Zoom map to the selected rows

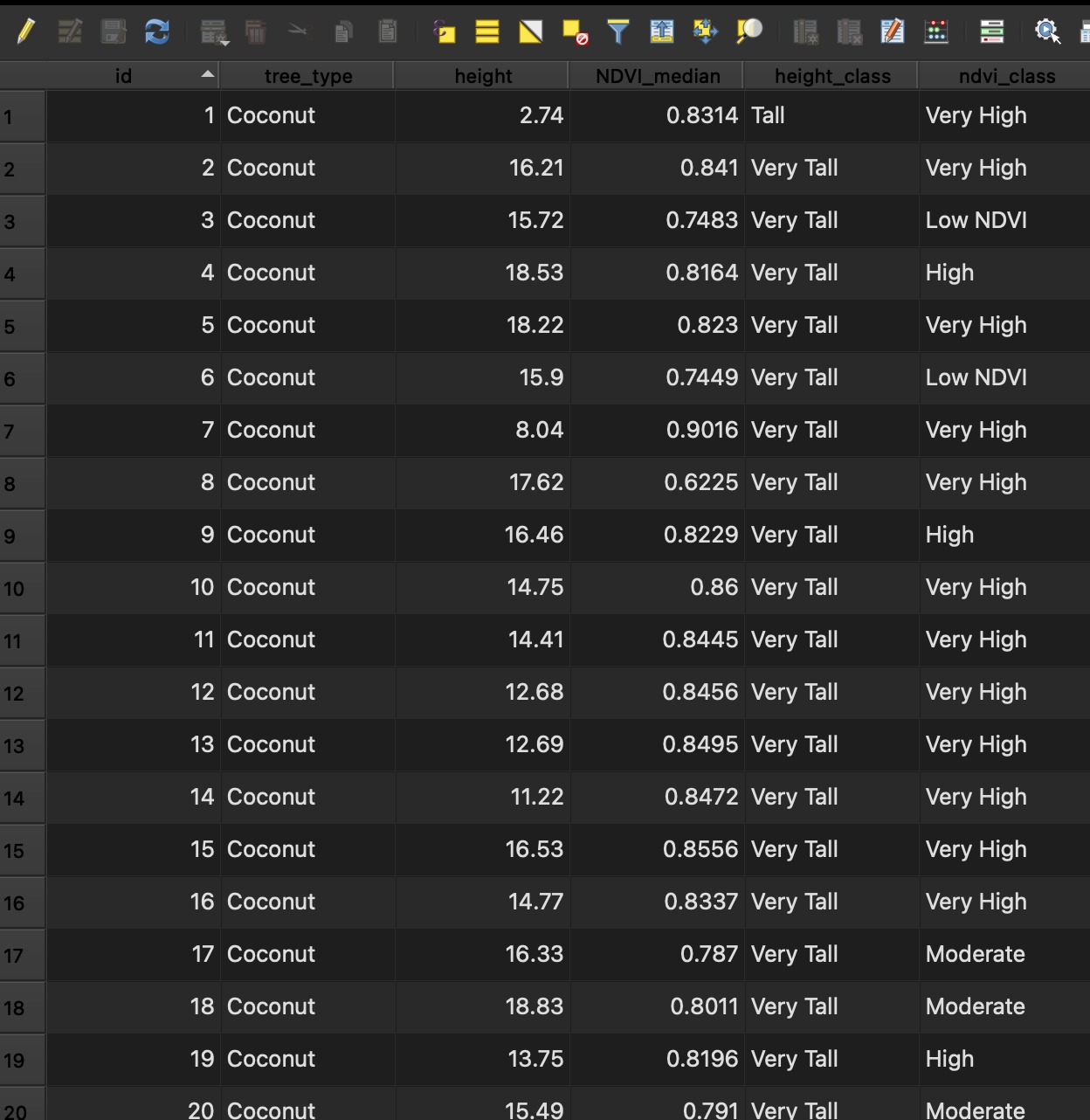(749, 32)
